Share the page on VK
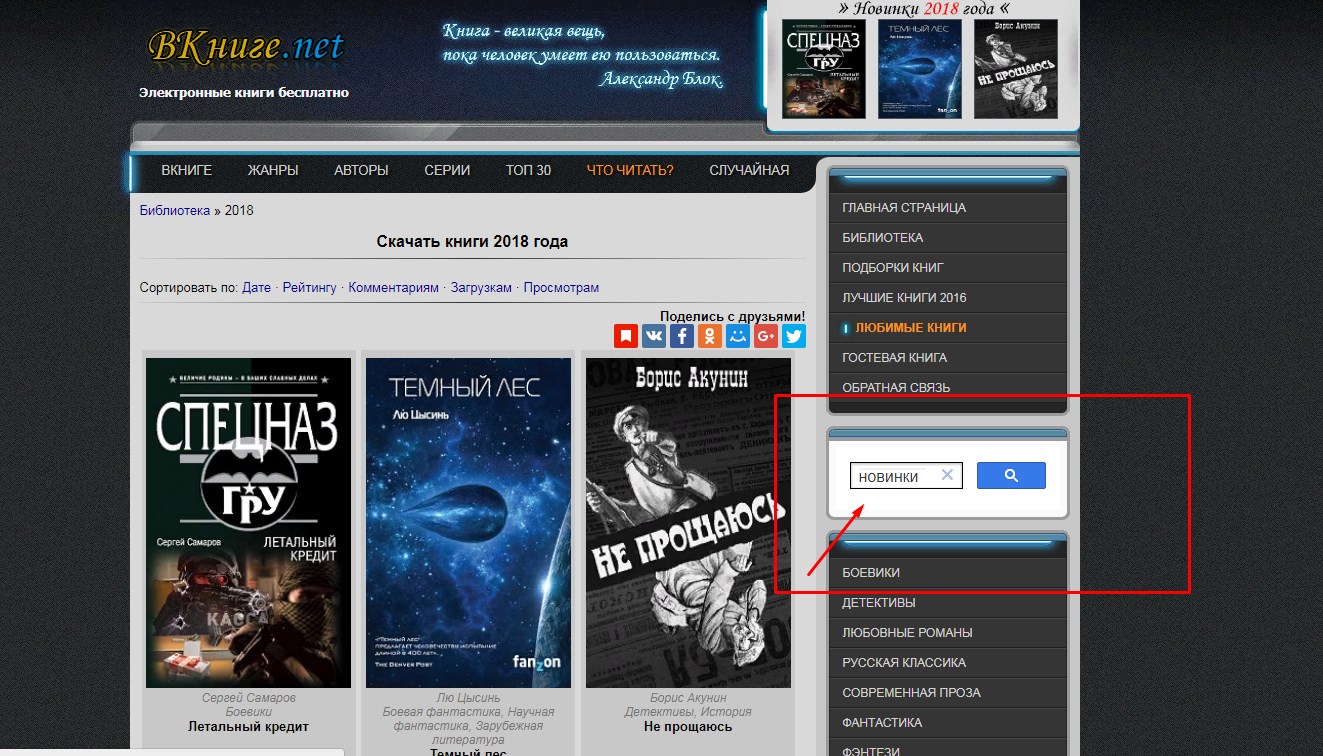The image size is (1323, 756). (654, 336)
